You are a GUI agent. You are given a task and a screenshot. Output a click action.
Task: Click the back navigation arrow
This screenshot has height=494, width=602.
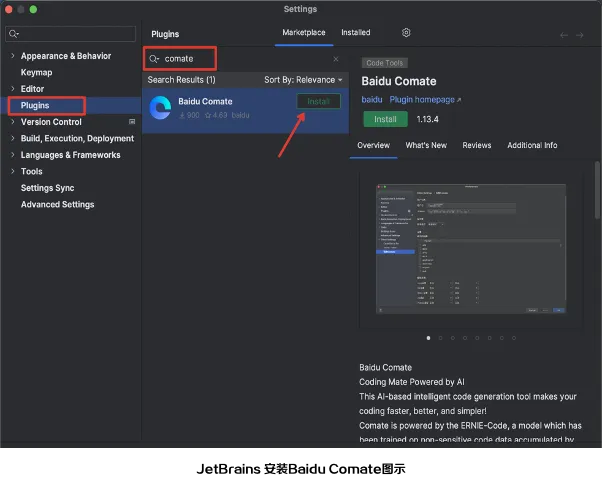click(x=564, y=35)
